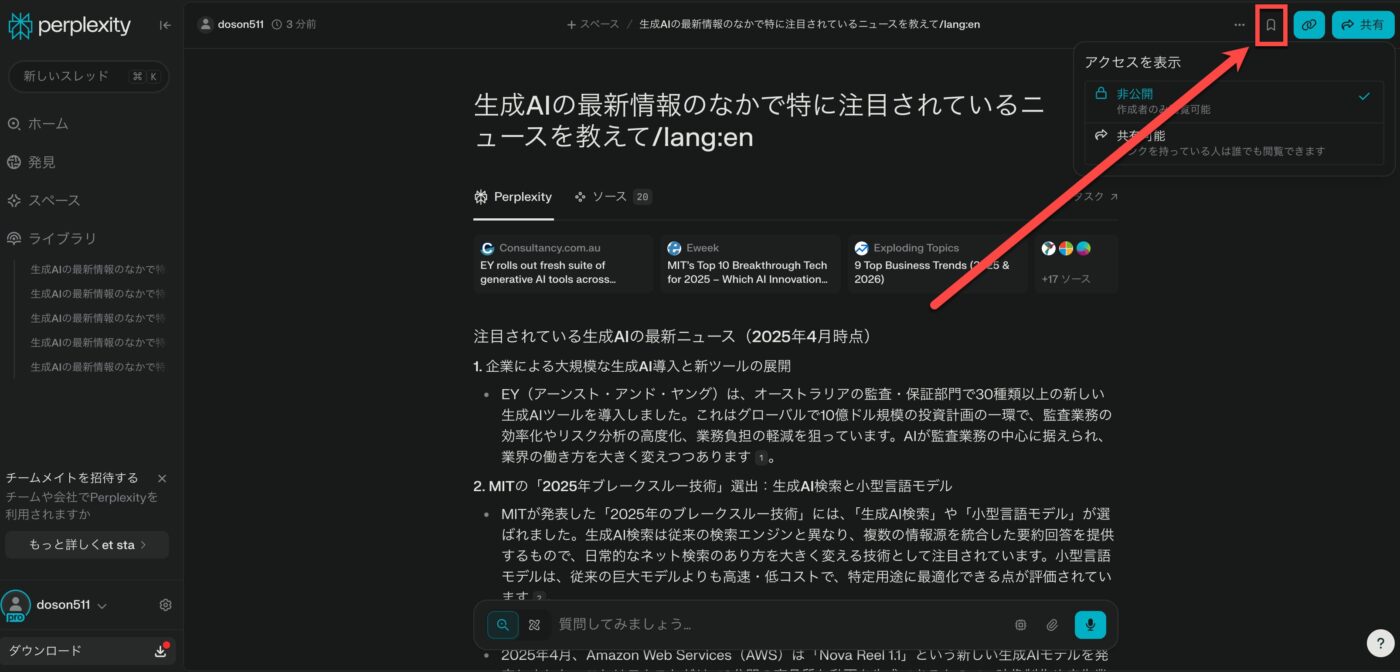Open the three-dots more options menu
This screenshot has width=1400, height=672.
coord(1240,25)
